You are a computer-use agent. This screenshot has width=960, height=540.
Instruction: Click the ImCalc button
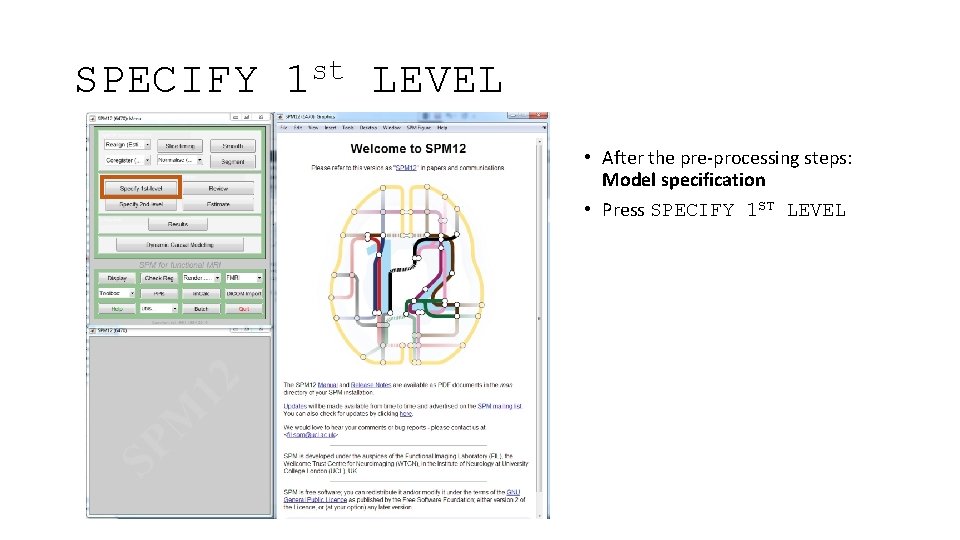(201, 294)
